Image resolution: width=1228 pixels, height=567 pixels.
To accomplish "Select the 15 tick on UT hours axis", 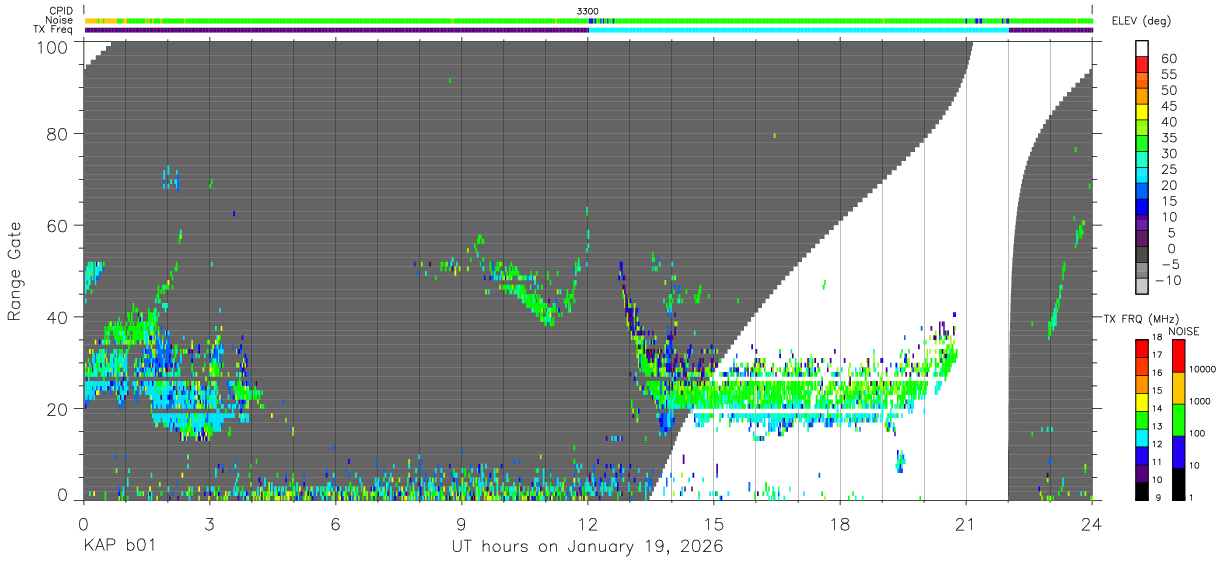I will 714,524.
